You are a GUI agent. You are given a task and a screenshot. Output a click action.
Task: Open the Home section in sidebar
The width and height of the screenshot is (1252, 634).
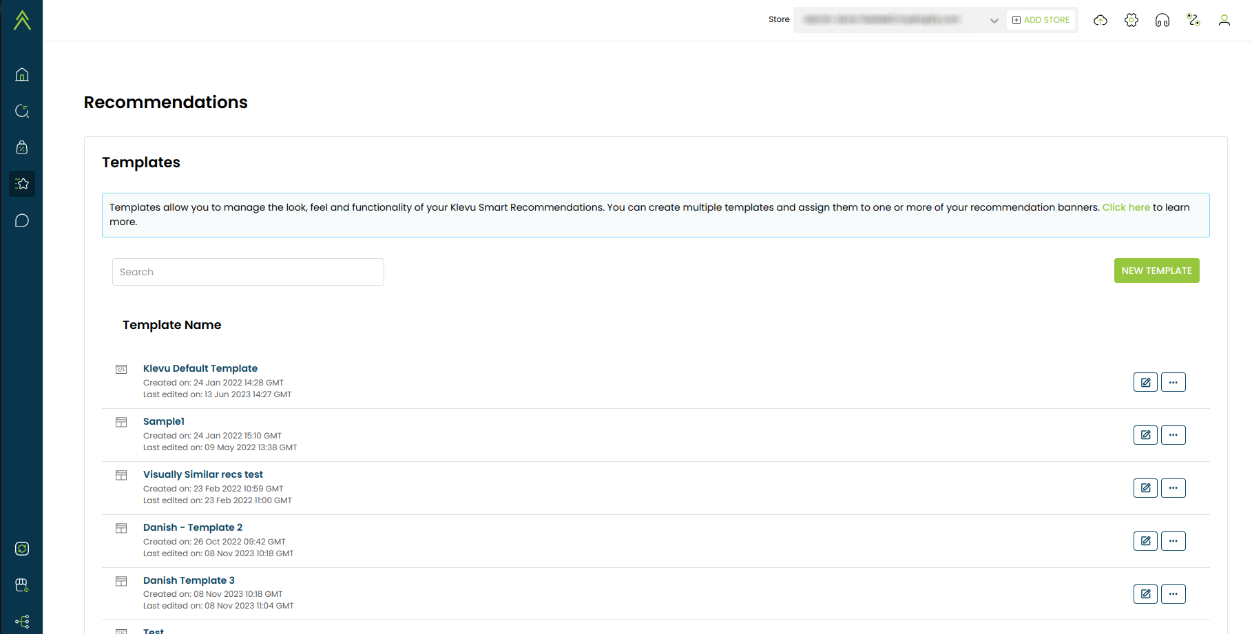coord(22,74)
